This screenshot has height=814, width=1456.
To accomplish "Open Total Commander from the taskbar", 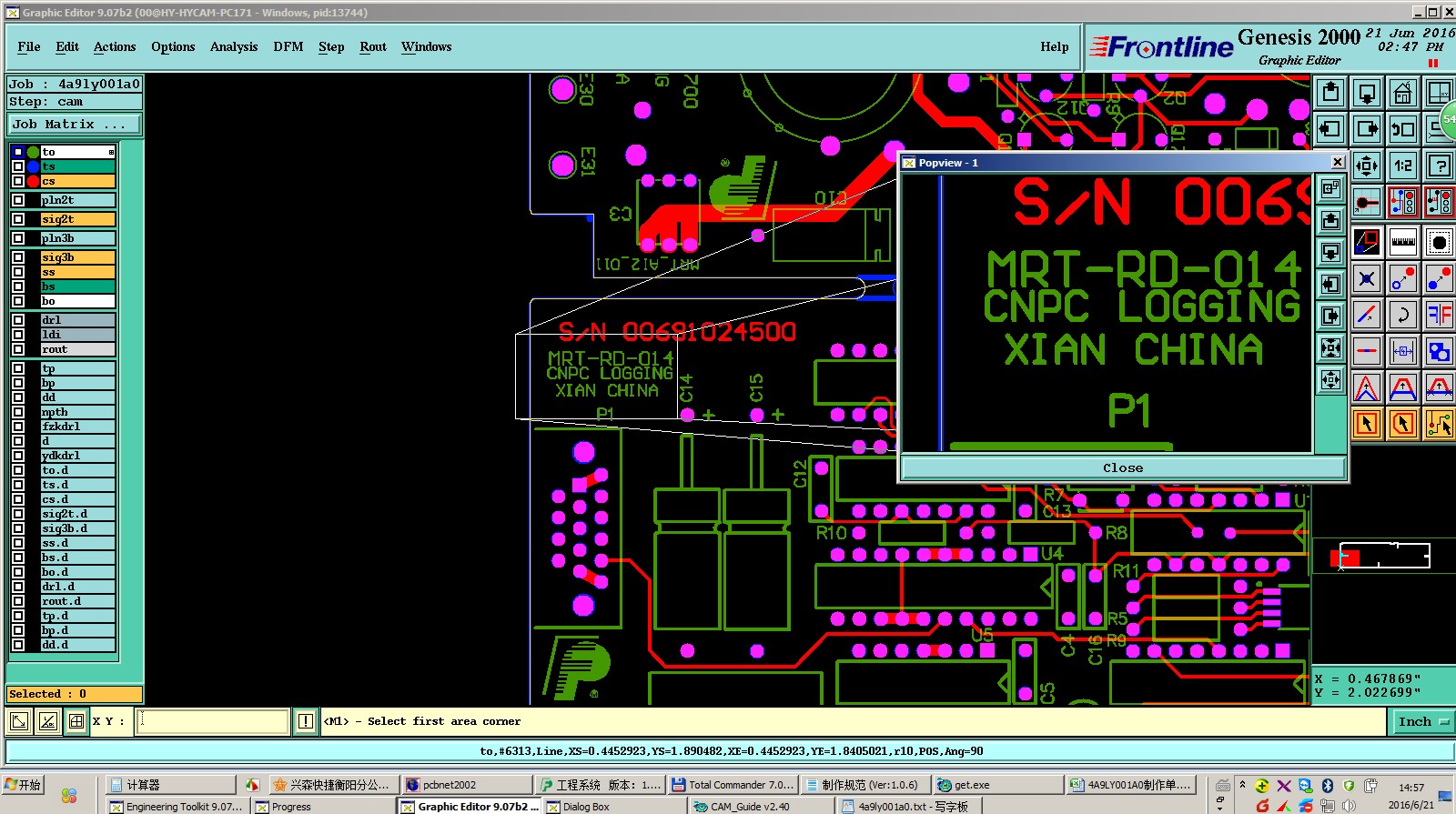I will 733,784.
